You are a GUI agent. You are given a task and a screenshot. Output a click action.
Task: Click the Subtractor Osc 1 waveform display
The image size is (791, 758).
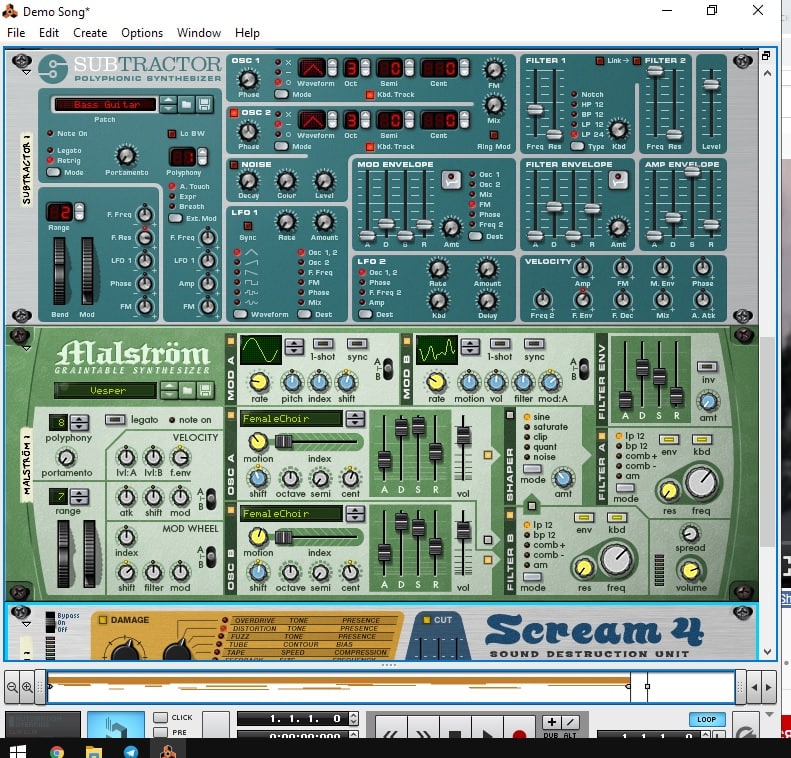312,68
